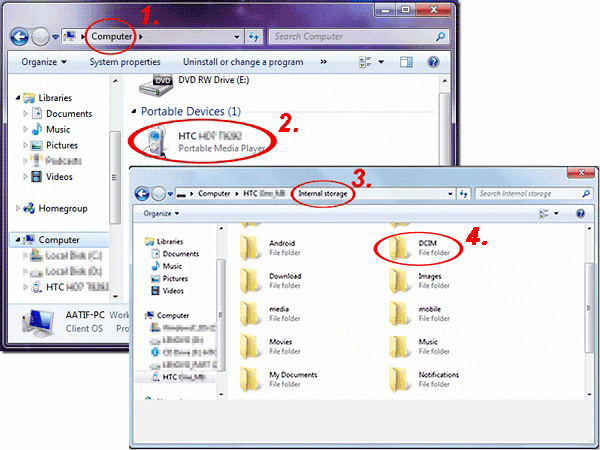Click Search Internal storage field
Viewport: 600px width, 450px height.
[534, 194]
